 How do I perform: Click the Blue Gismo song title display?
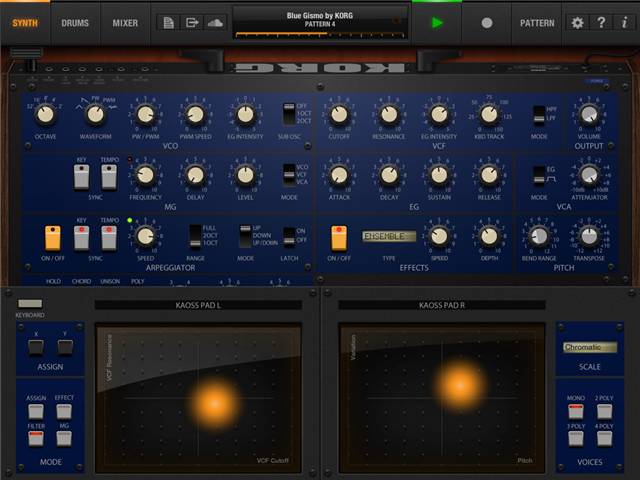point(320,24)
